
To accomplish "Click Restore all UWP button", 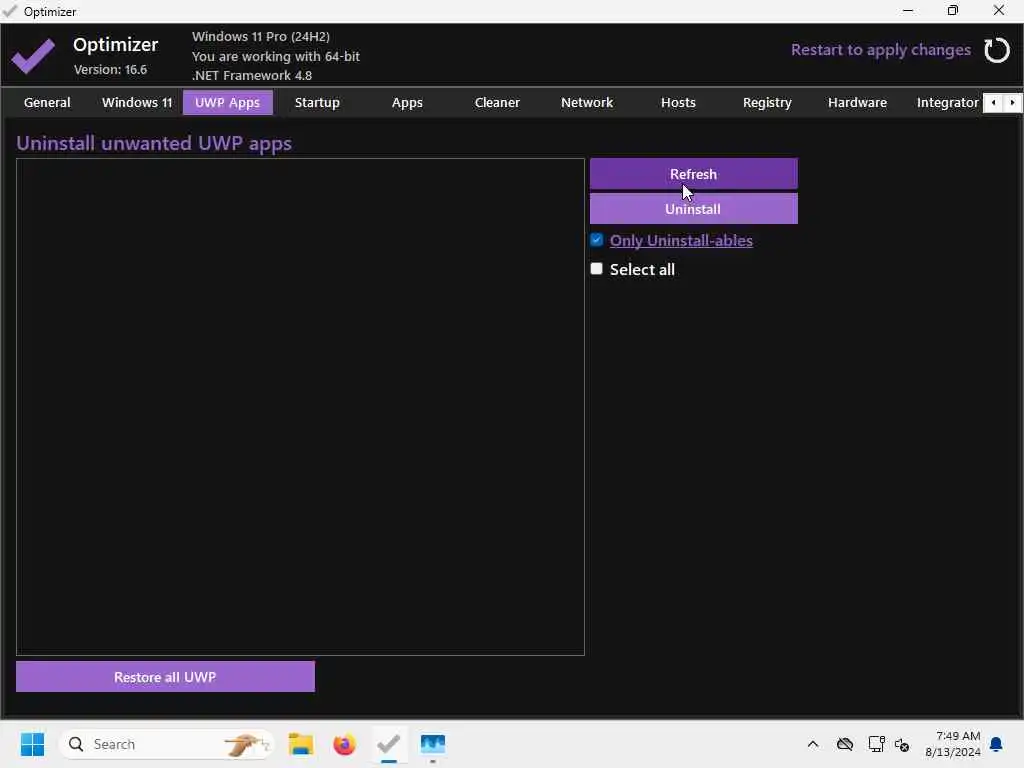I will (x=165, y=677).
